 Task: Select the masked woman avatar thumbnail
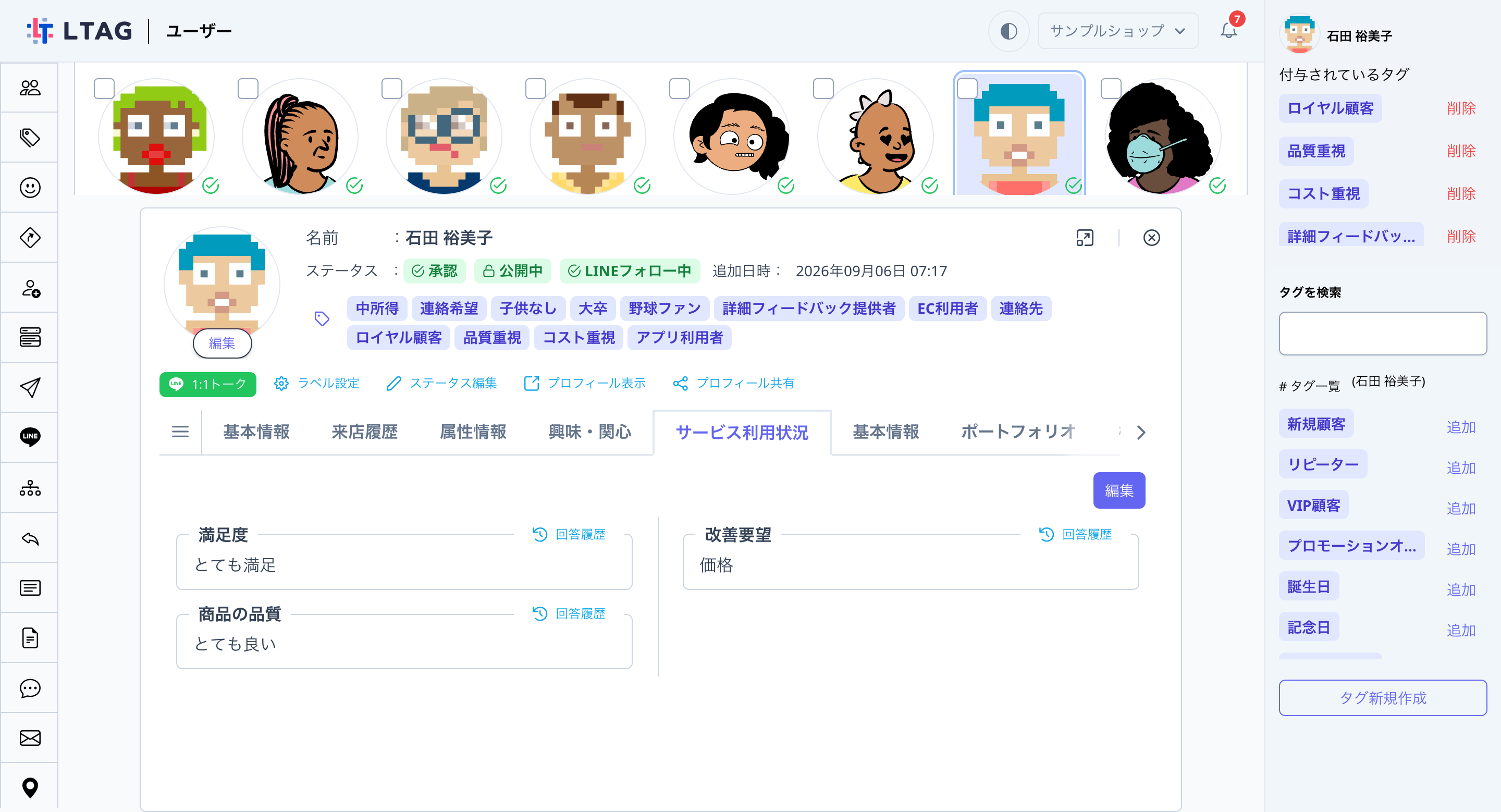1162,137
